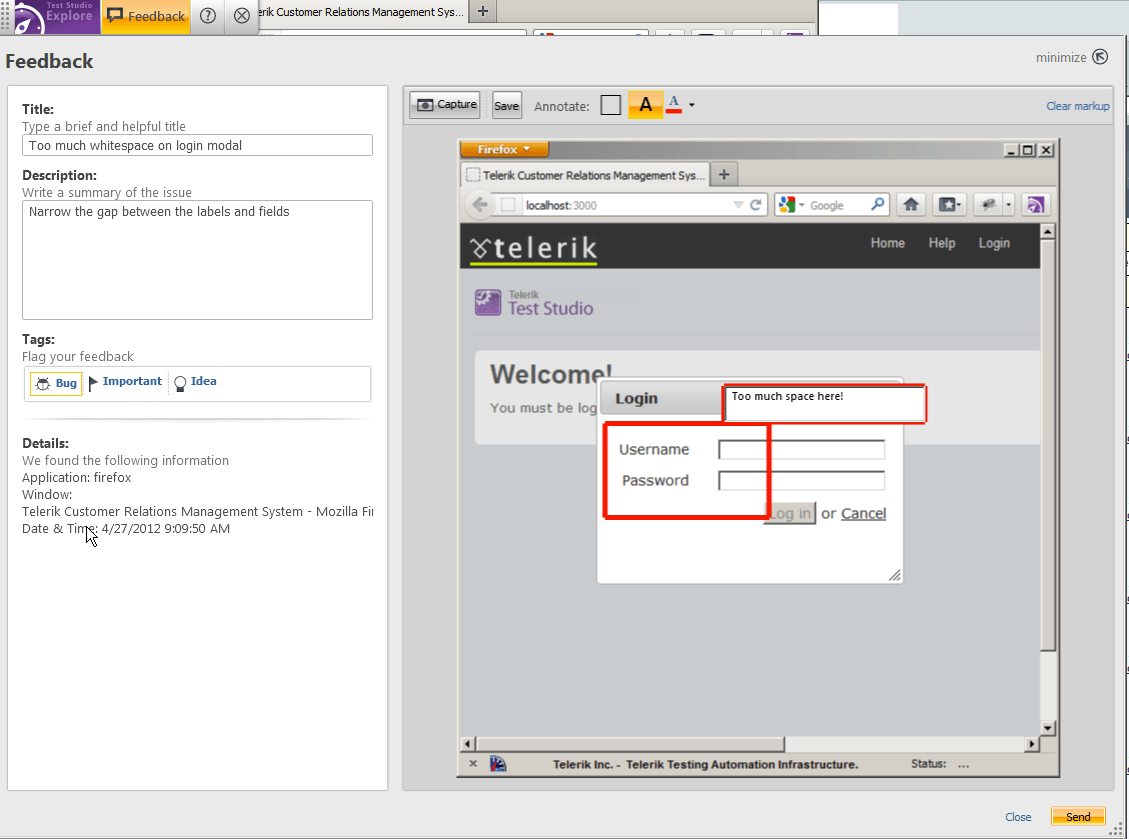Click the 'Too much space here!' annotation textbox
The width and height of the screenshot is (1129, 839).
(x=824, y=403)
